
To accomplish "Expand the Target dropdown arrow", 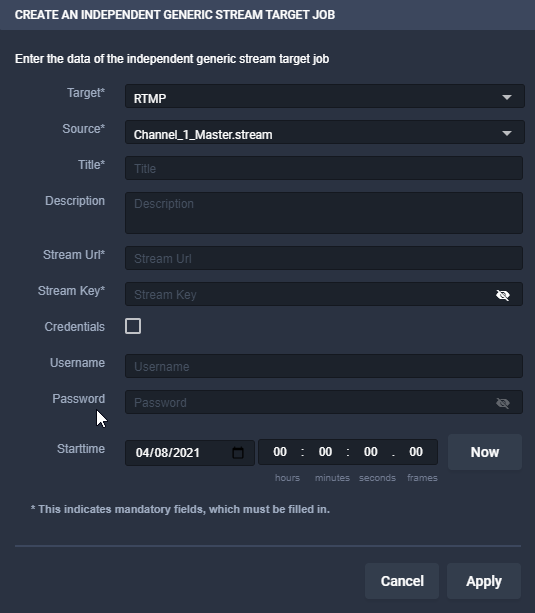I will pyautogui.click(x=507, y=97).
